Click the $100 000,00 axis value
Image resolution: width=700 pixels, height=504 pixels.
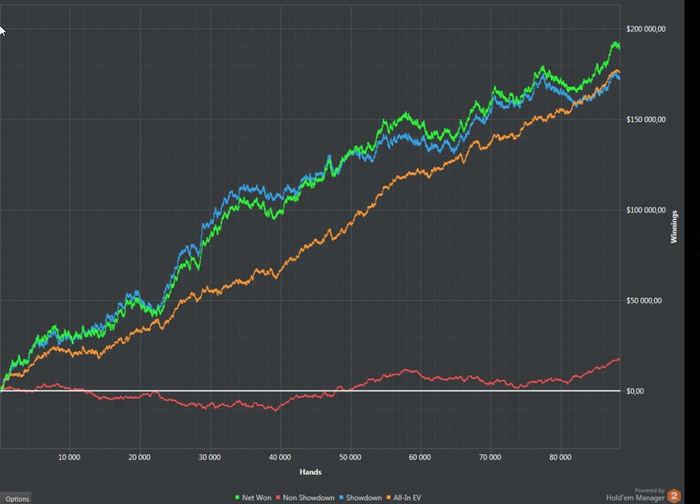(x=646, y=210)
